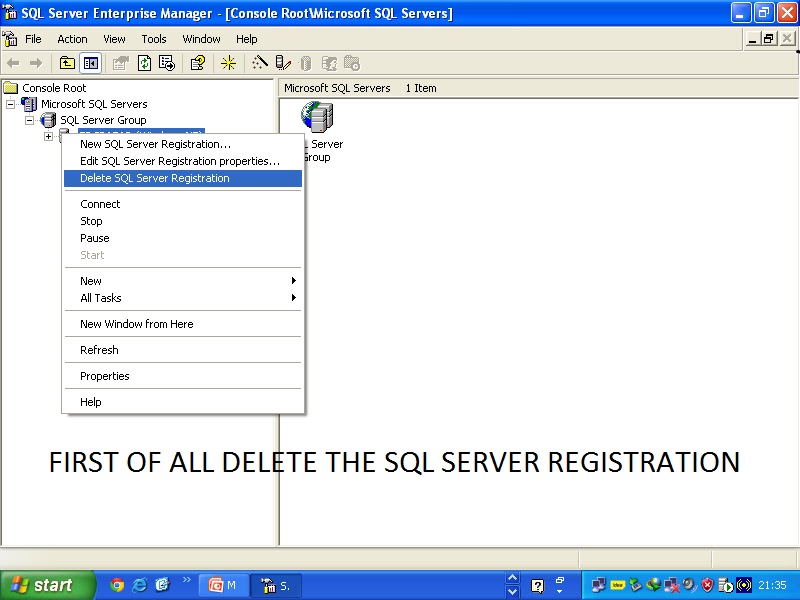Click the New (yellow star) toolbar icon
The height and width of the screenshot is (600, 800).
tap(228, 63)
